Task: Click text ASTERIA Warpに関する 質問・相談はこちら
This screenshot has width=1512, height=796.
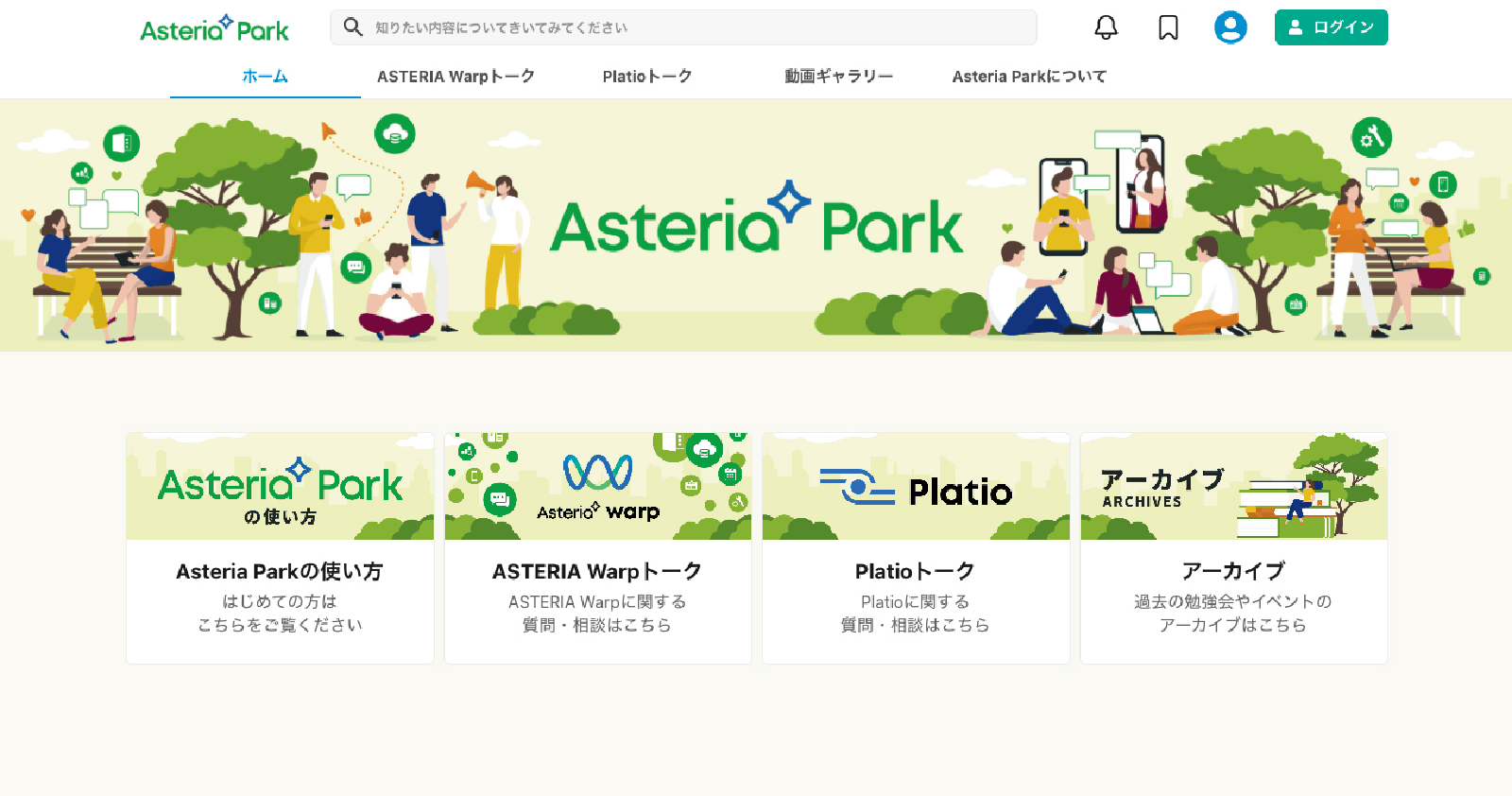Action: [597, 614]
